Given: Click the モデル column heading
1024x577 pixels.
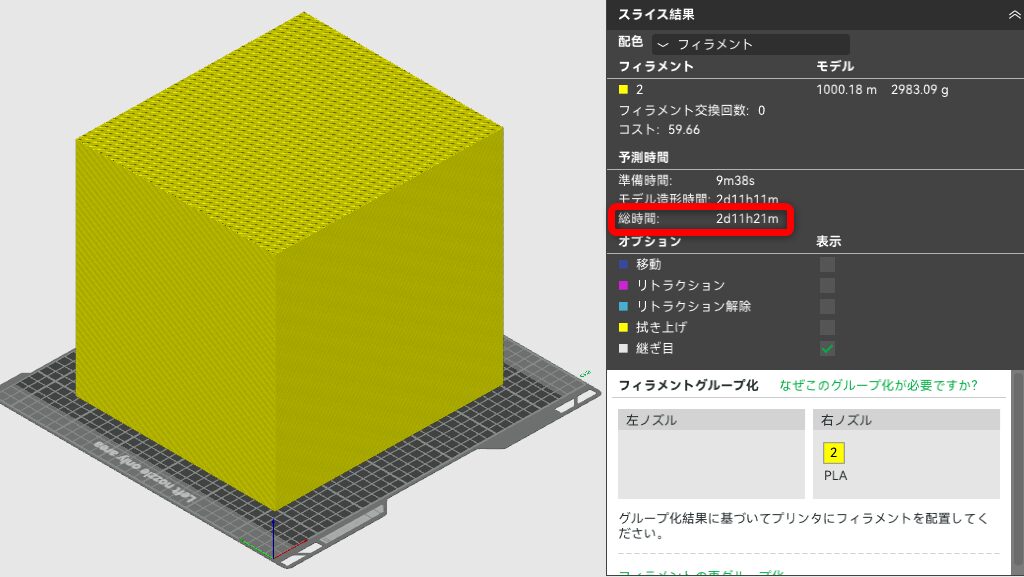Looking at the screenshot, I should point(835,66).
